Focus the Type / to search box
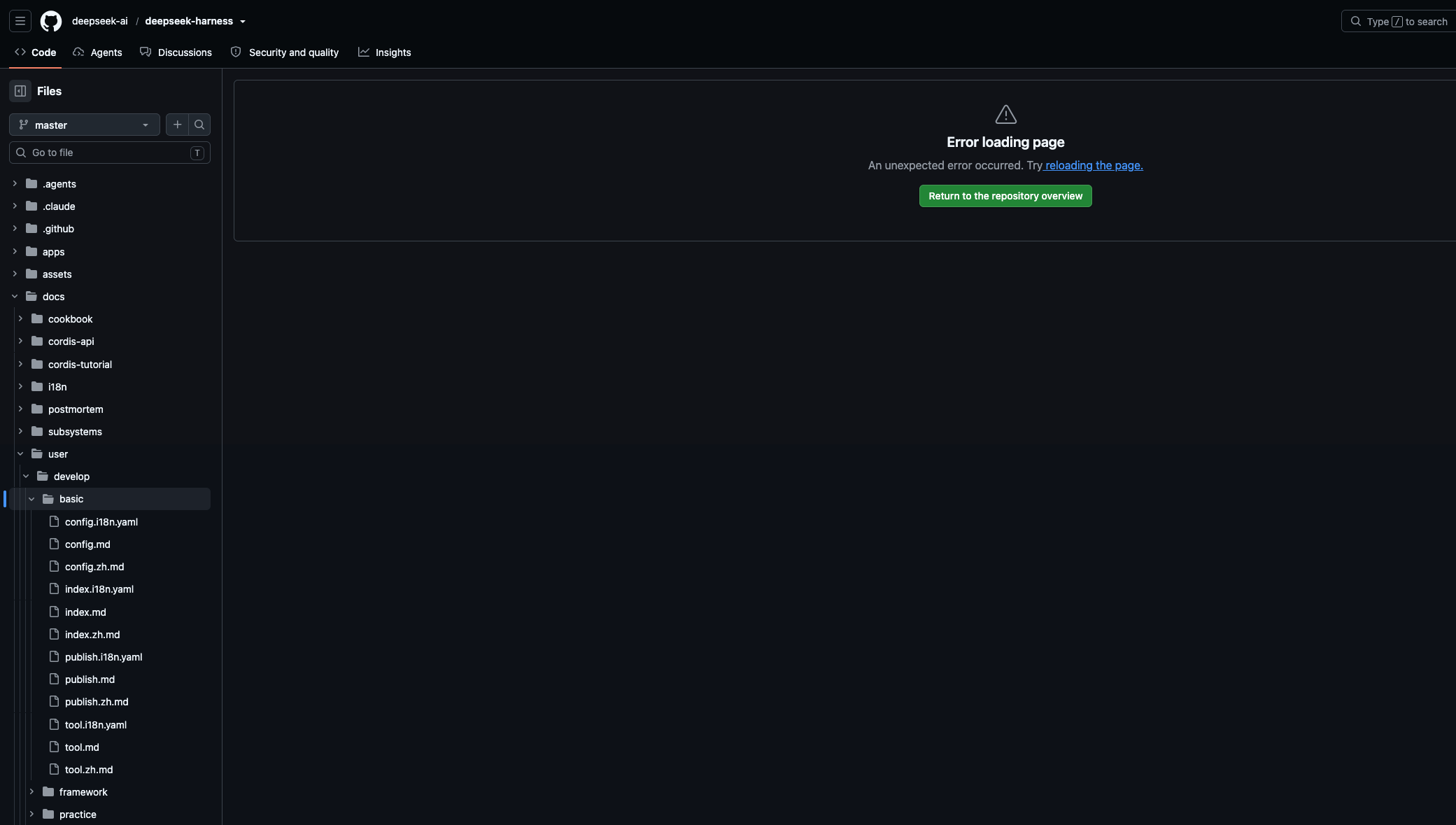1456x825 pixels. tap(1399, 21)
